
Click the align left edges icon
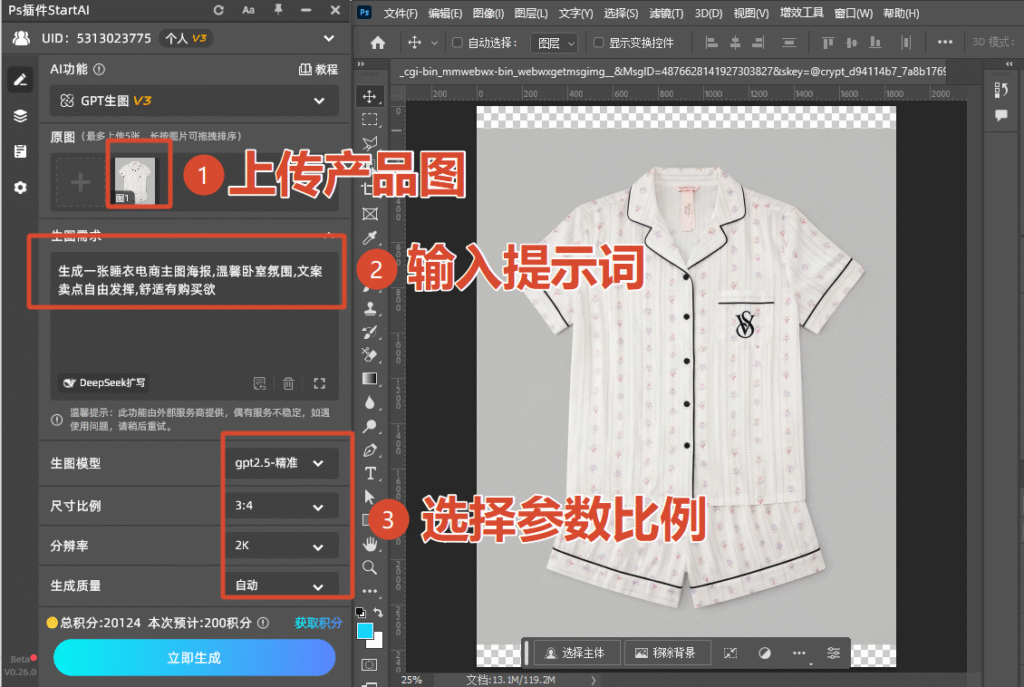tap(712, 42)
